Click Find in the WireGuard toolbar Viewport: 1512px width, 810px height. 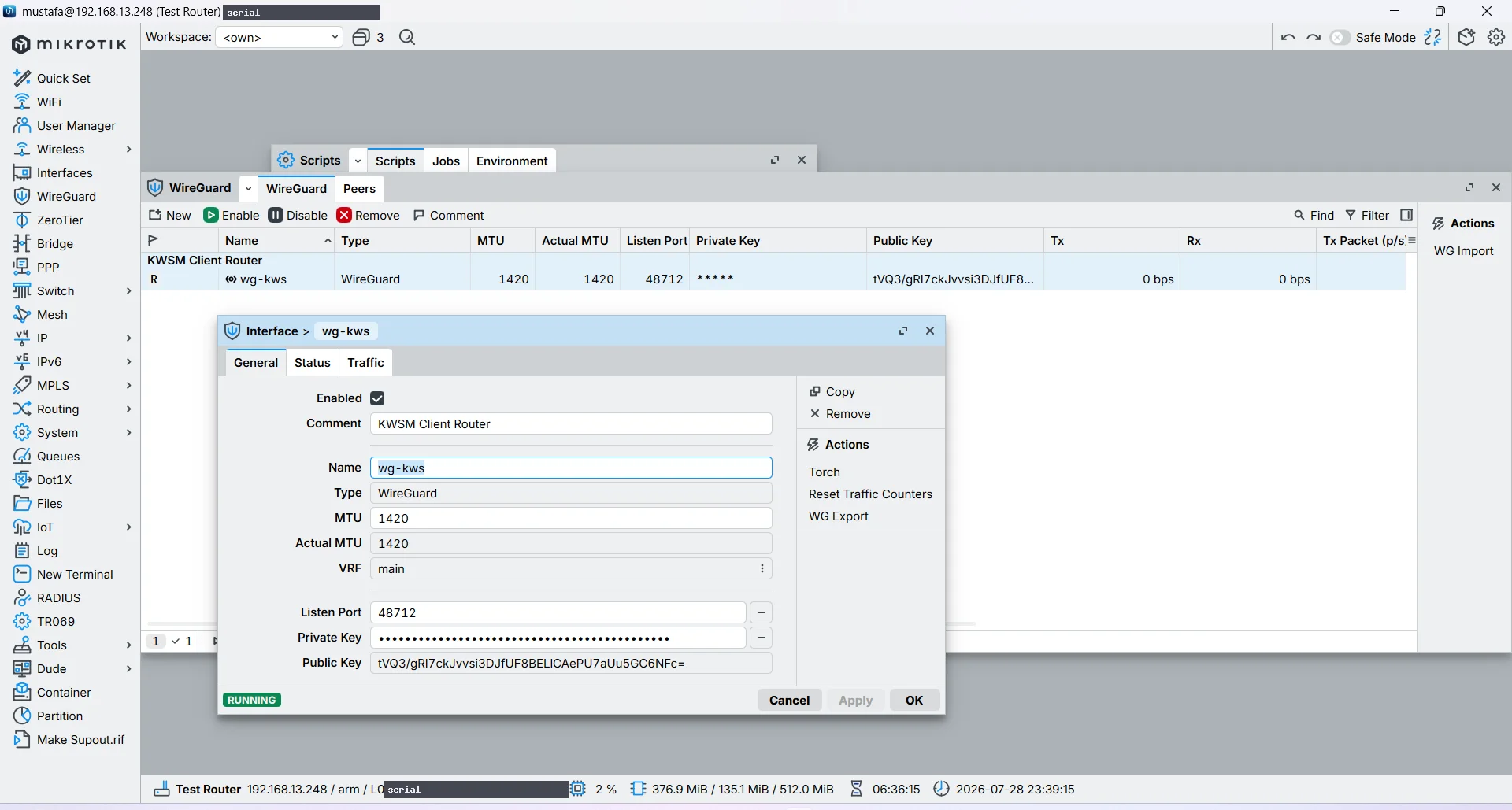tap(1314, 215)
